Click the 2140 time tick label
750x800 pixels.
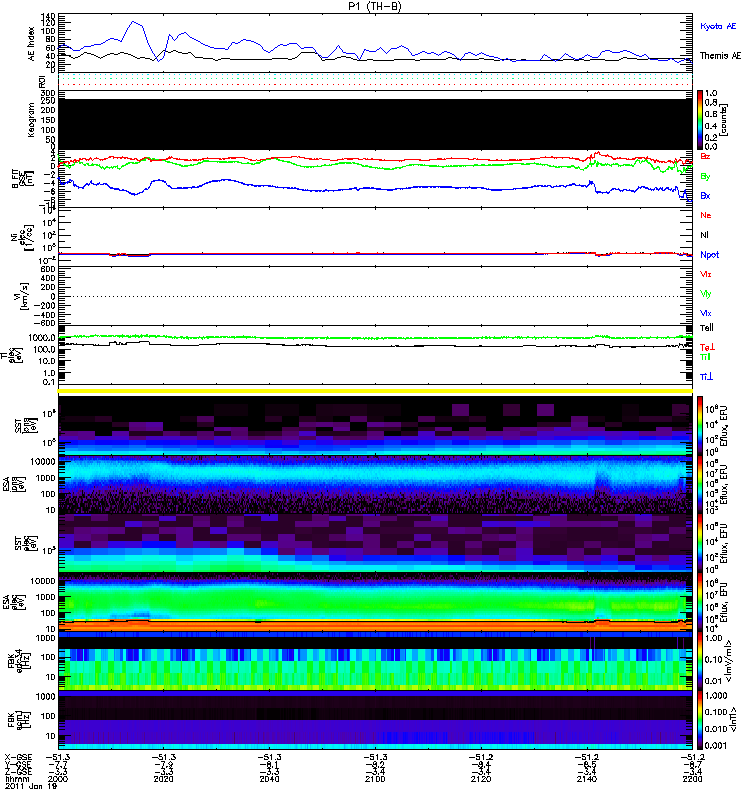[587, 779]
